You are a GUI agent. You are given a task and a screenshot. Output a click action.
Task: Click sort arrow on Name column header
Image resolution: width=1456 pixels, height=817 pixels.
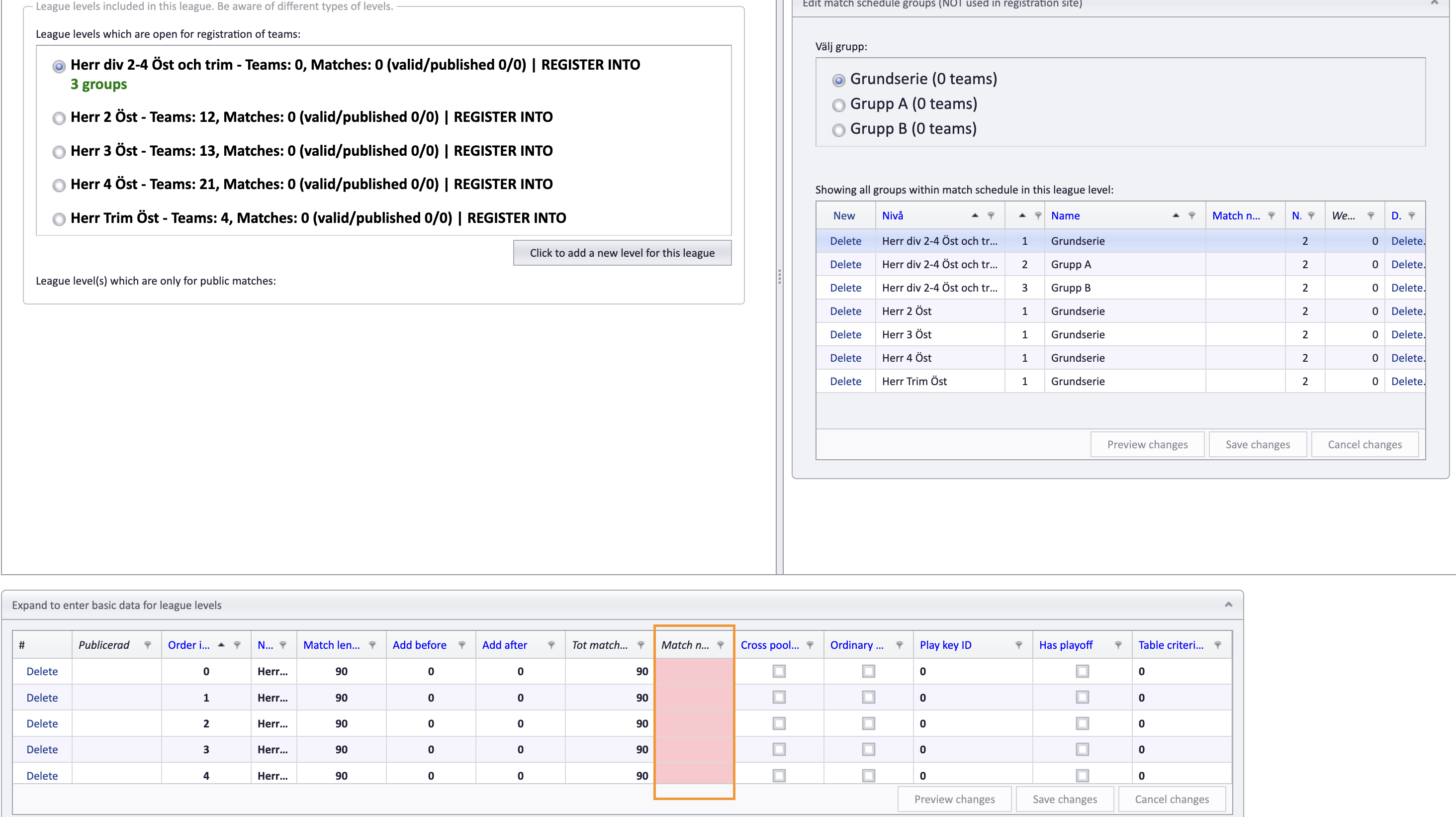tap(1175, 215)
